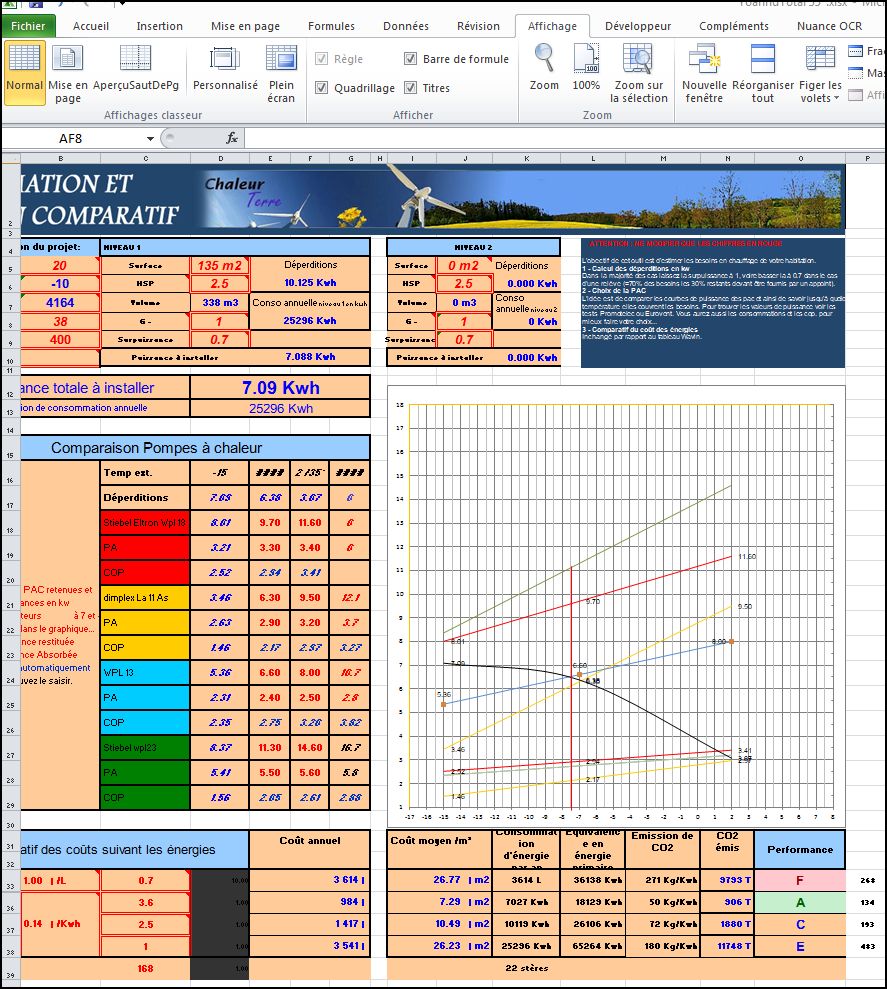
Task: Click the 3 614 annual cost cell
Action: pos(310,880)
